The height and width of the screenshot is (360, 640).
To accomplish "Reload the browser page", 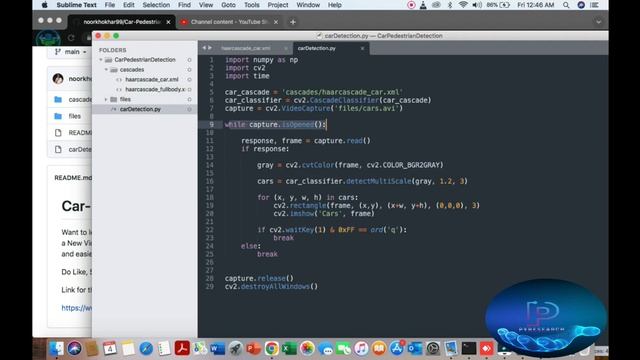I will tap(71, 38).
